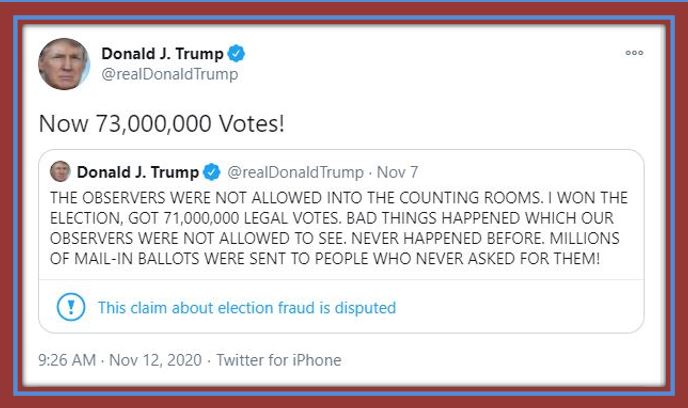Click the 'Now 73,000,000 Votes!' tweet text
This screenshot has height=408, width=688.
[161, 123]
